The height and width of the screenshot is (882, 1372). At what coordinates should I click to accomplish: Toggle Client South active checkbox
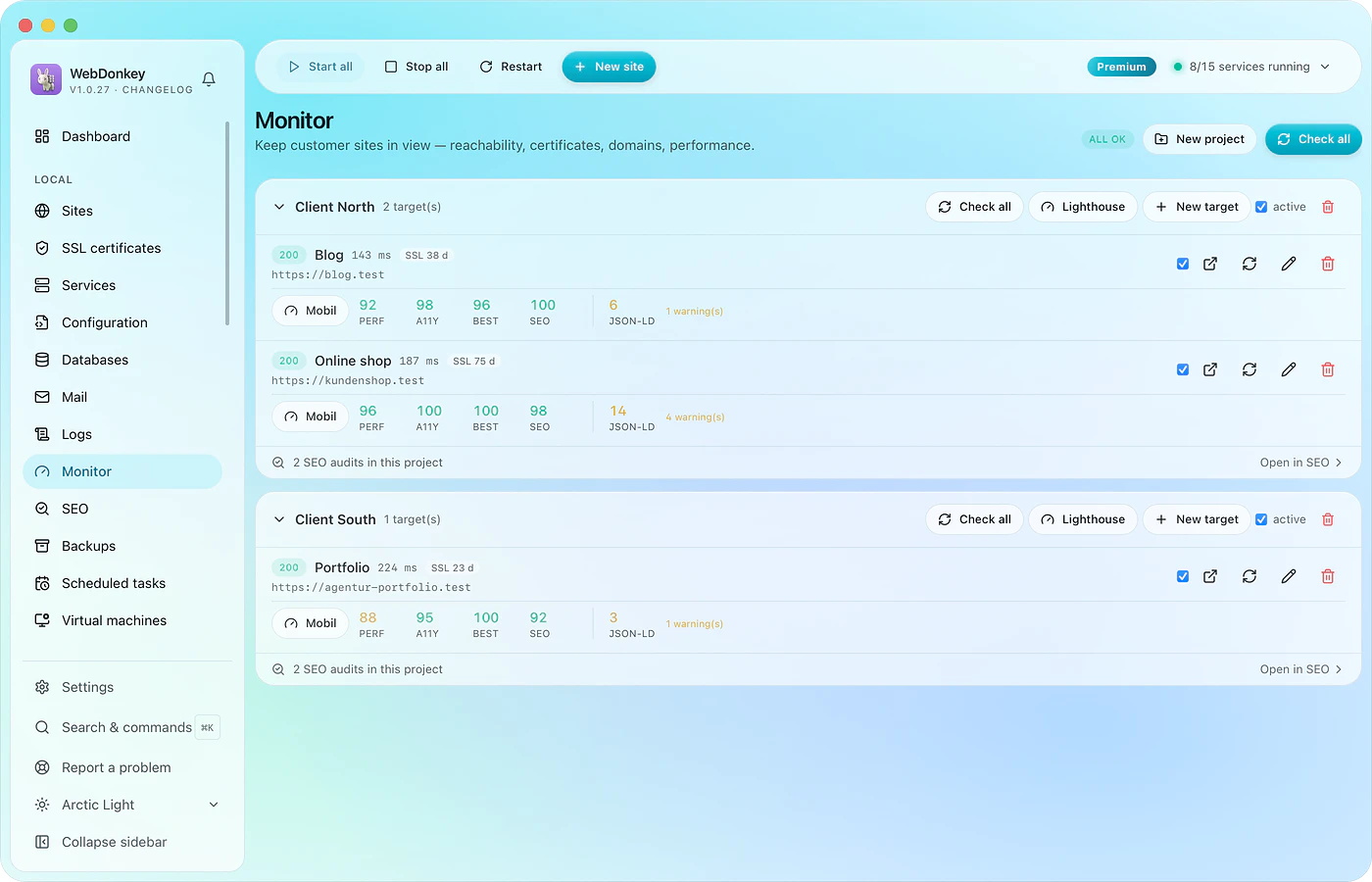pyautogui.click(x=1261, y=519)
